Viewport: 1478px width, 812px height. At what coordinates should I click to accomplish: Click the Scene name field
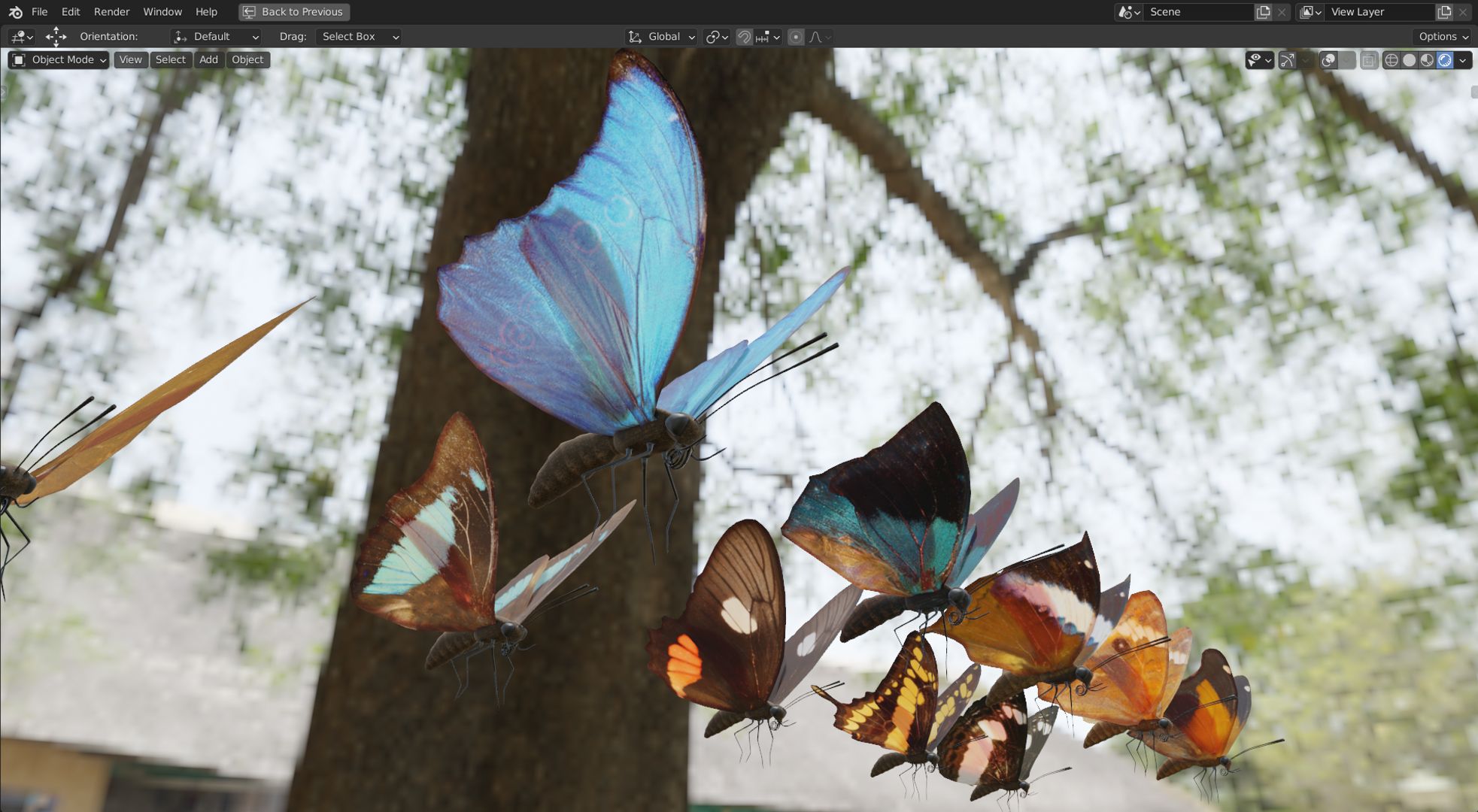click(x=1196, y=12)
